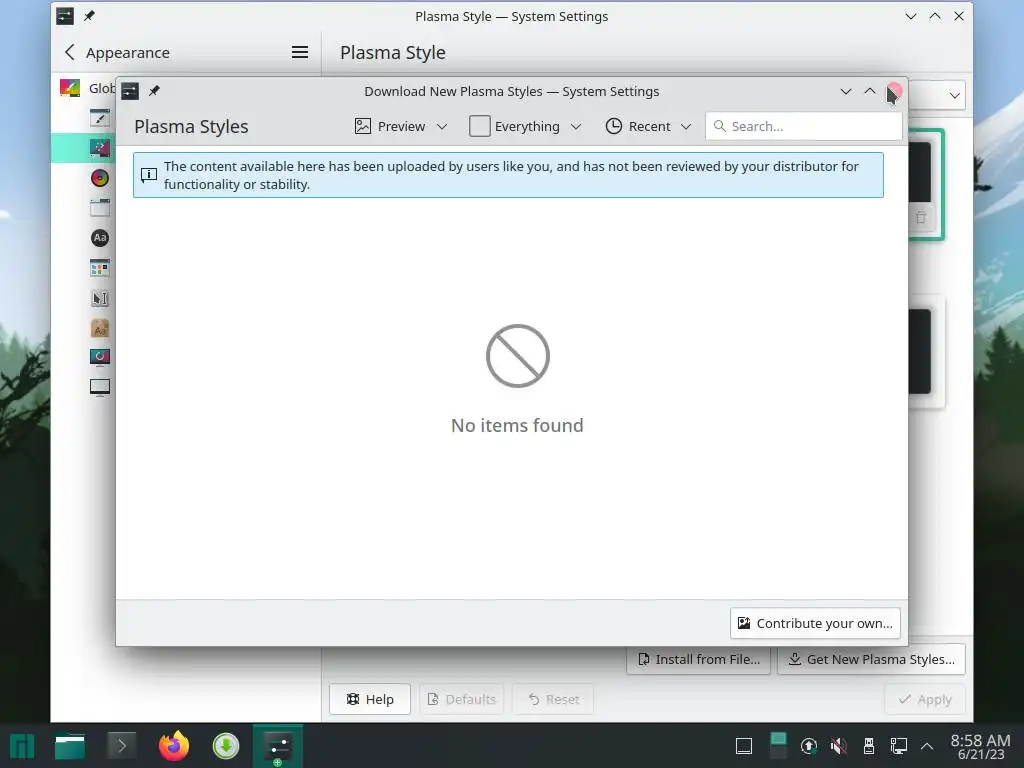
Task: Open the last monitor icon in Appearance sidebar
Action: [100, 387]
